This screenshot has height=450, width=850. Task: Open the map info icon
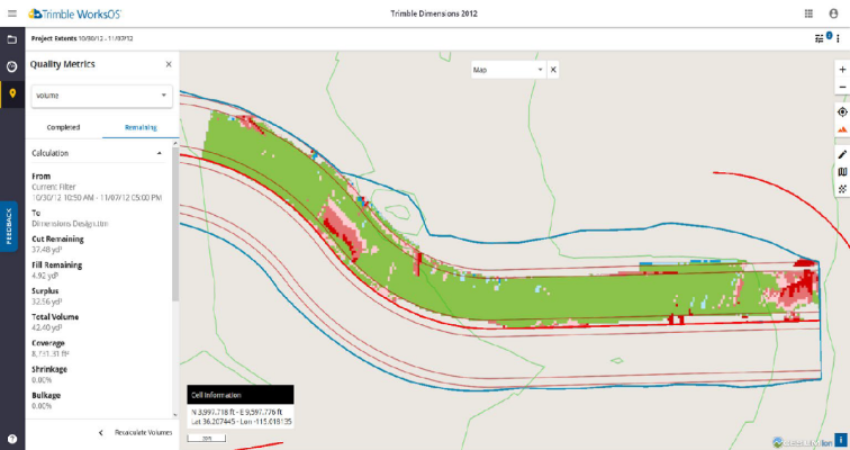tap(841, 440)
